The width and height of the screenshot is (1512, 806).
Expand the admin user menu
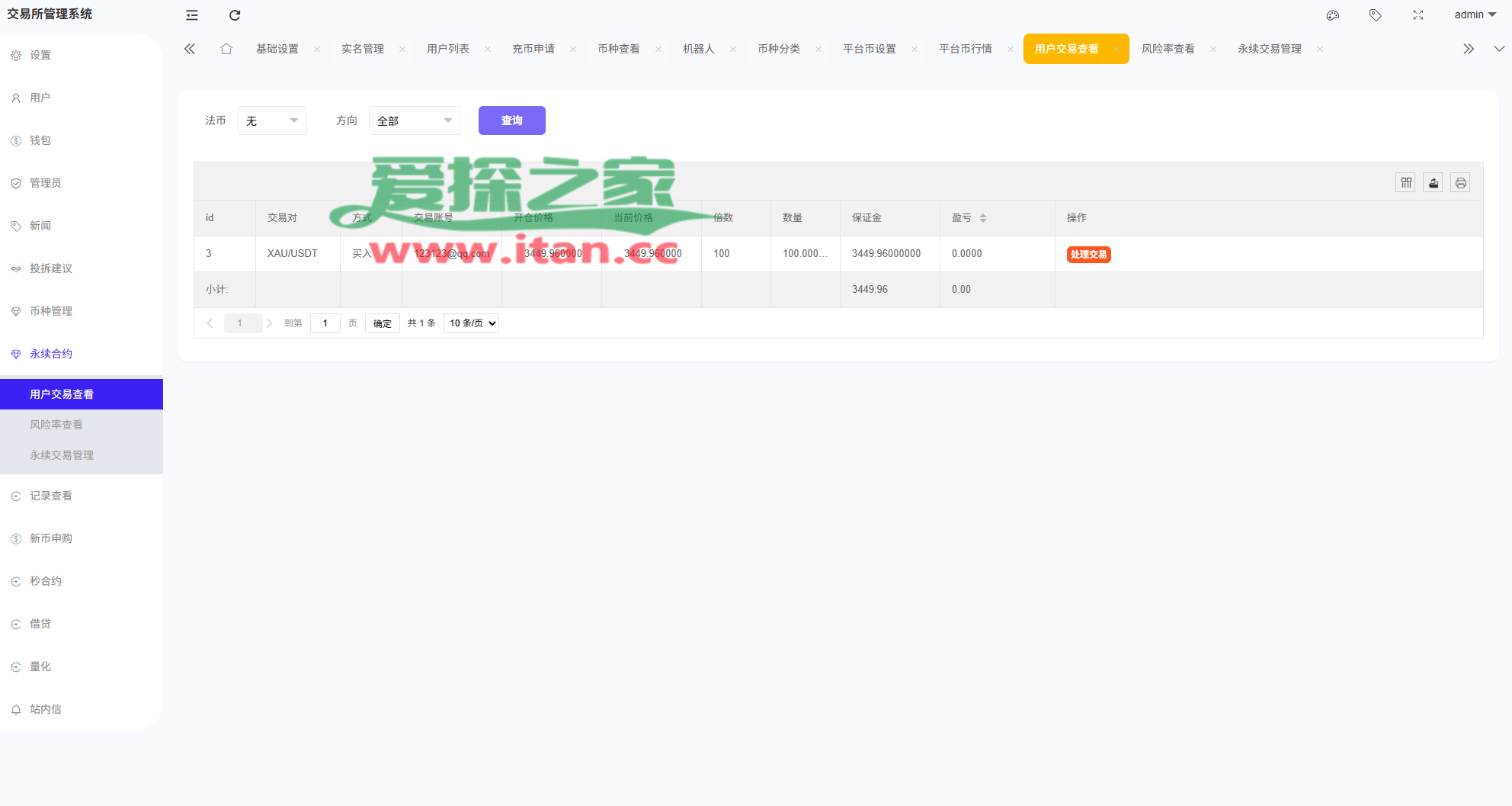1475,15
